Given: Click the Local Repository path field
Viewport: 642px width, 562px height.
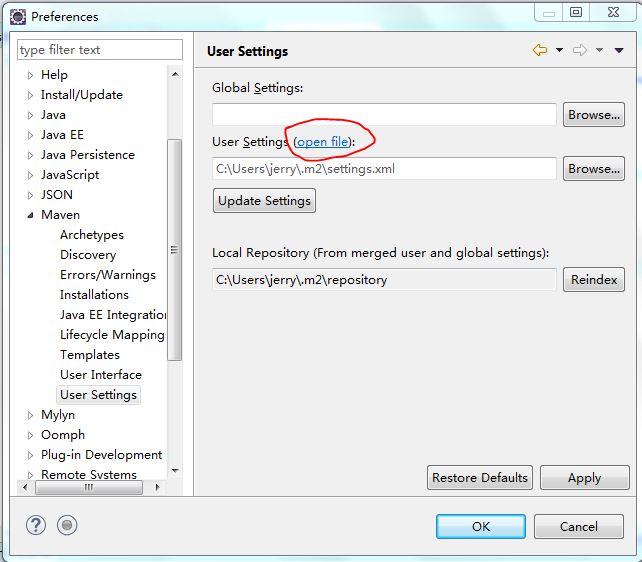Looking at the screenshot, I should (x=384, y=280).
